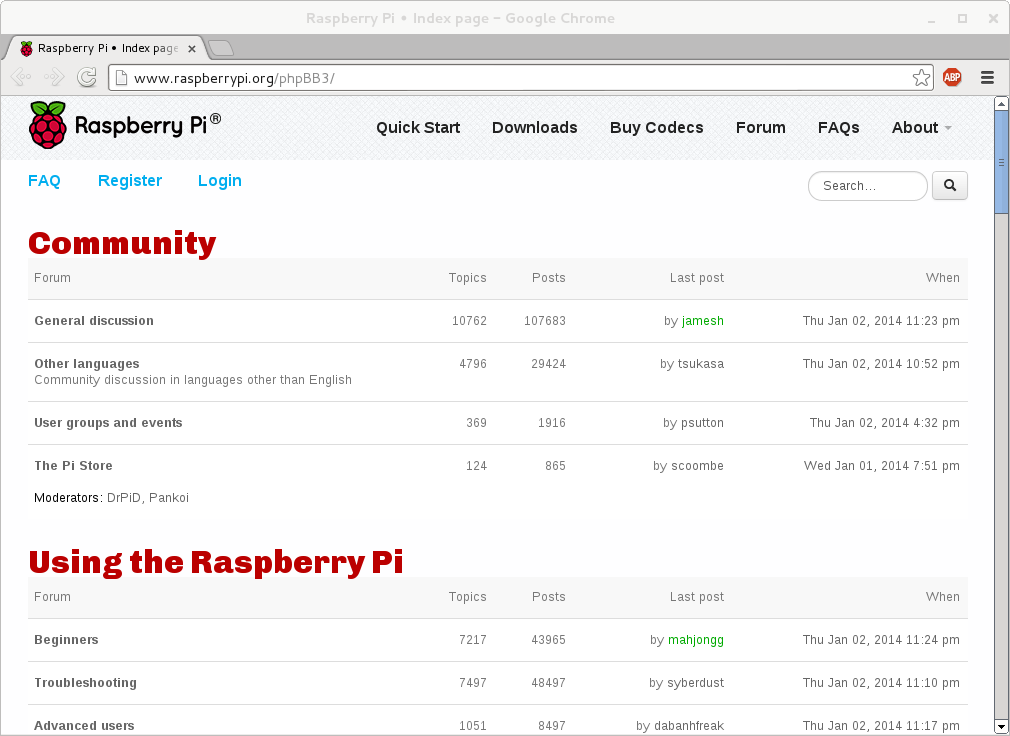This screenshot has height=736, width=1010.
Task: Open user psutton profile
Action: pos(702,423)
